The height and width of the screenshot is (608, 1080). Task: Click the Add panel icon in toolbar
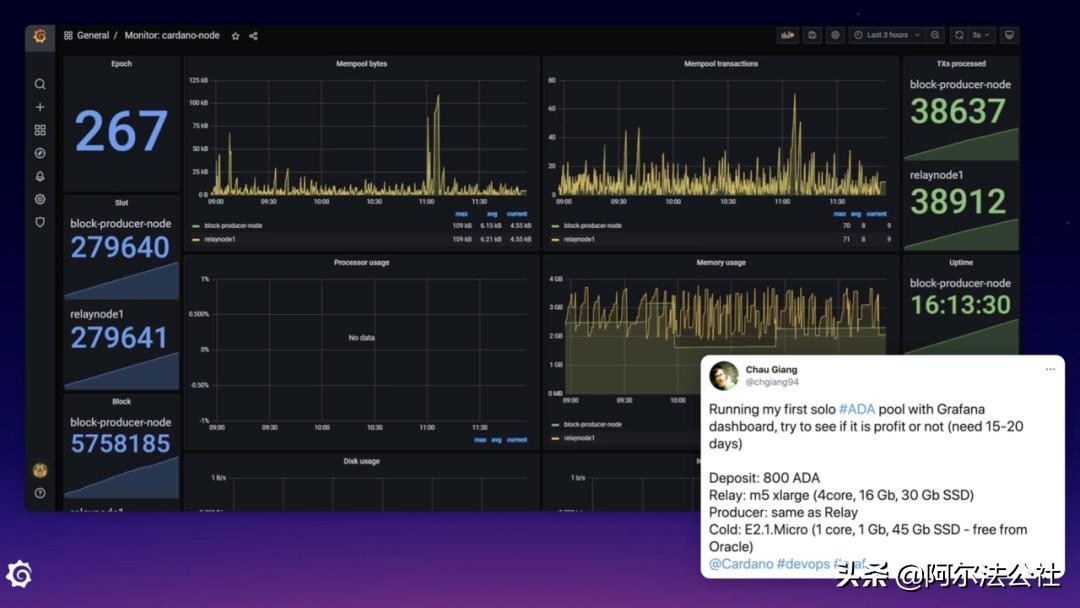tap(788, 35)
